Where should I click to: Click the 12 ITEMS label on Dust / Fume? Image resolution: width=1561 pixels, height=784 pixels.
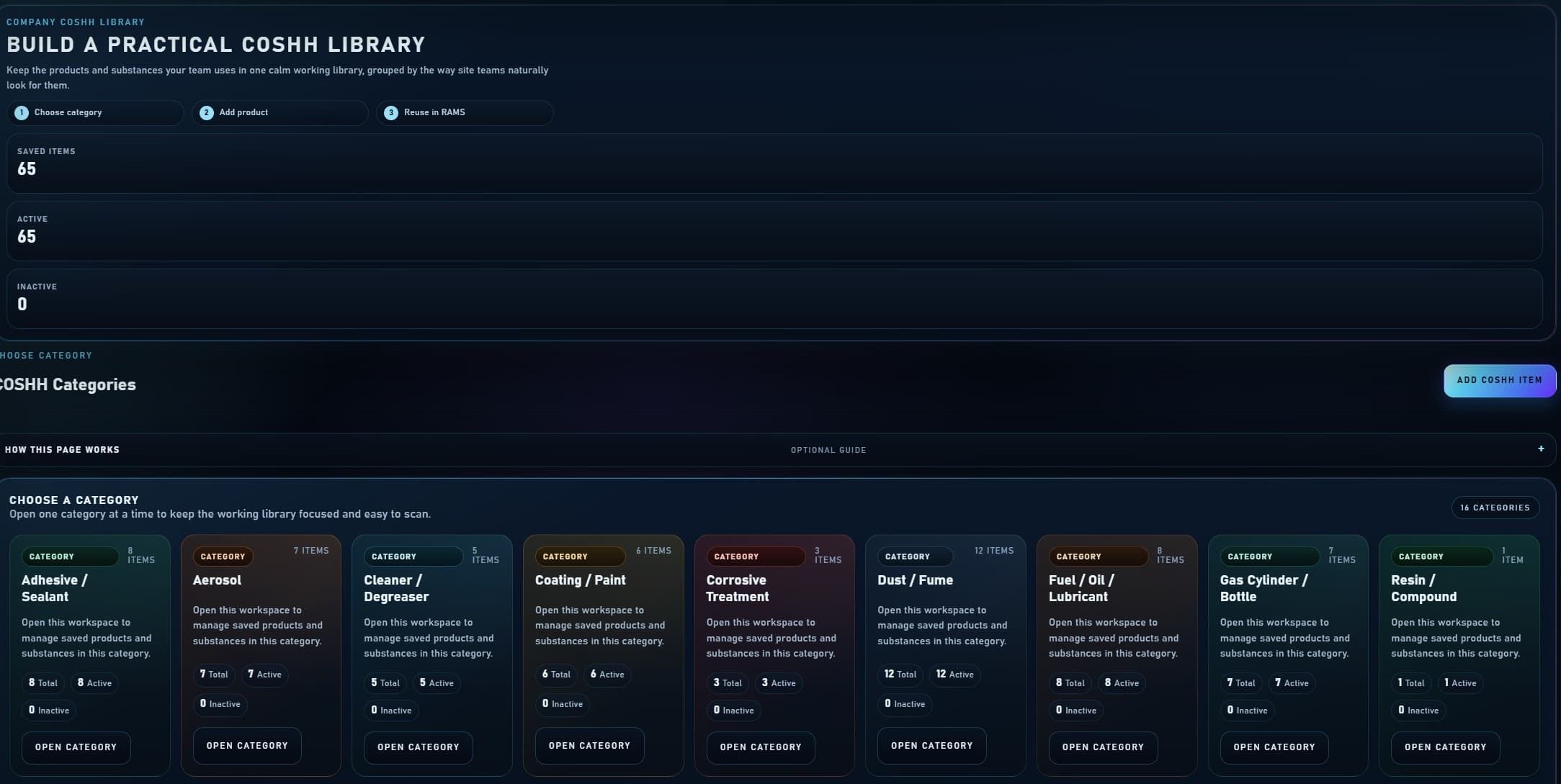[994, 551]
